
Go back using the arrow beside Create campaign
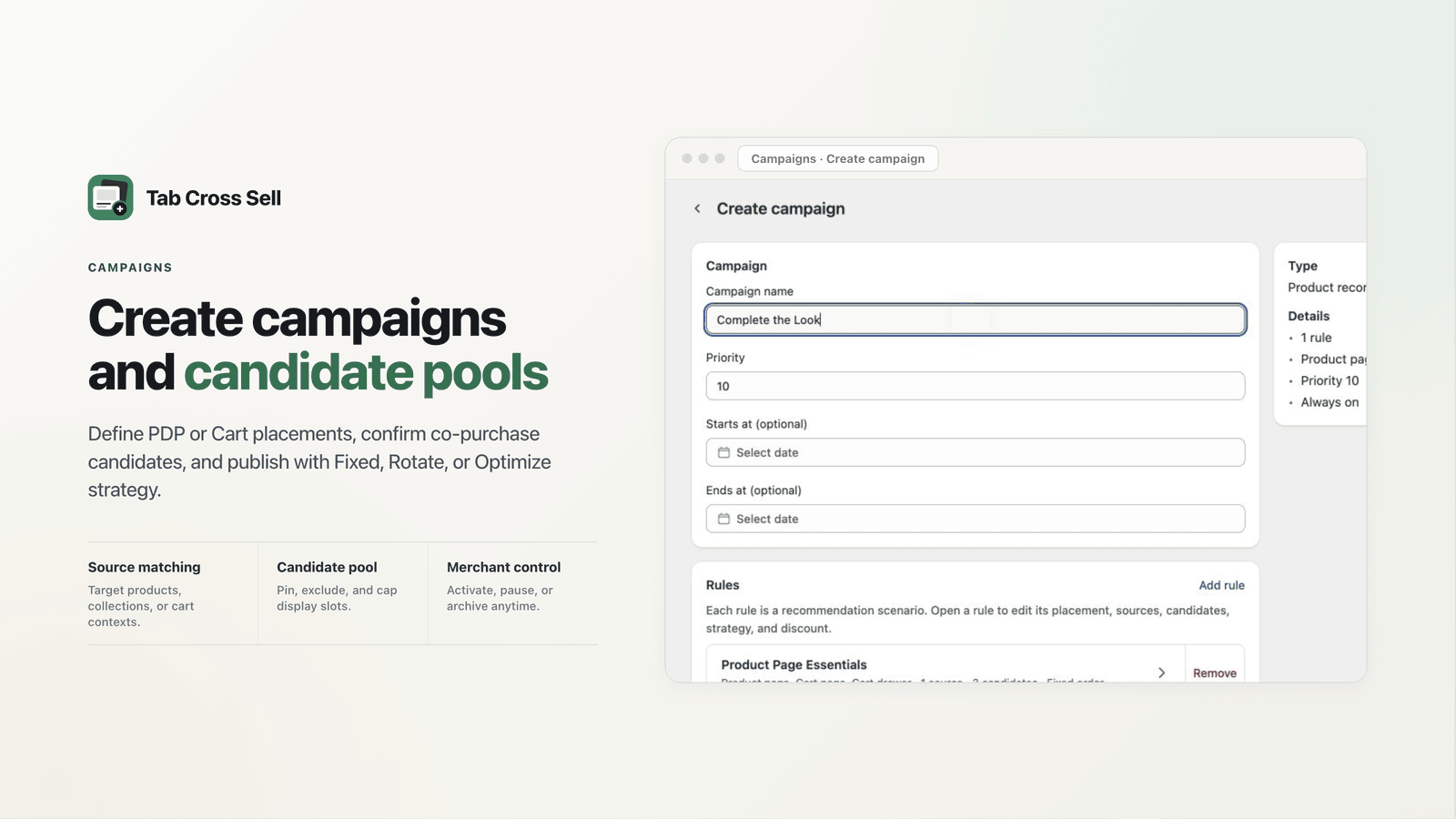[697, 208]
